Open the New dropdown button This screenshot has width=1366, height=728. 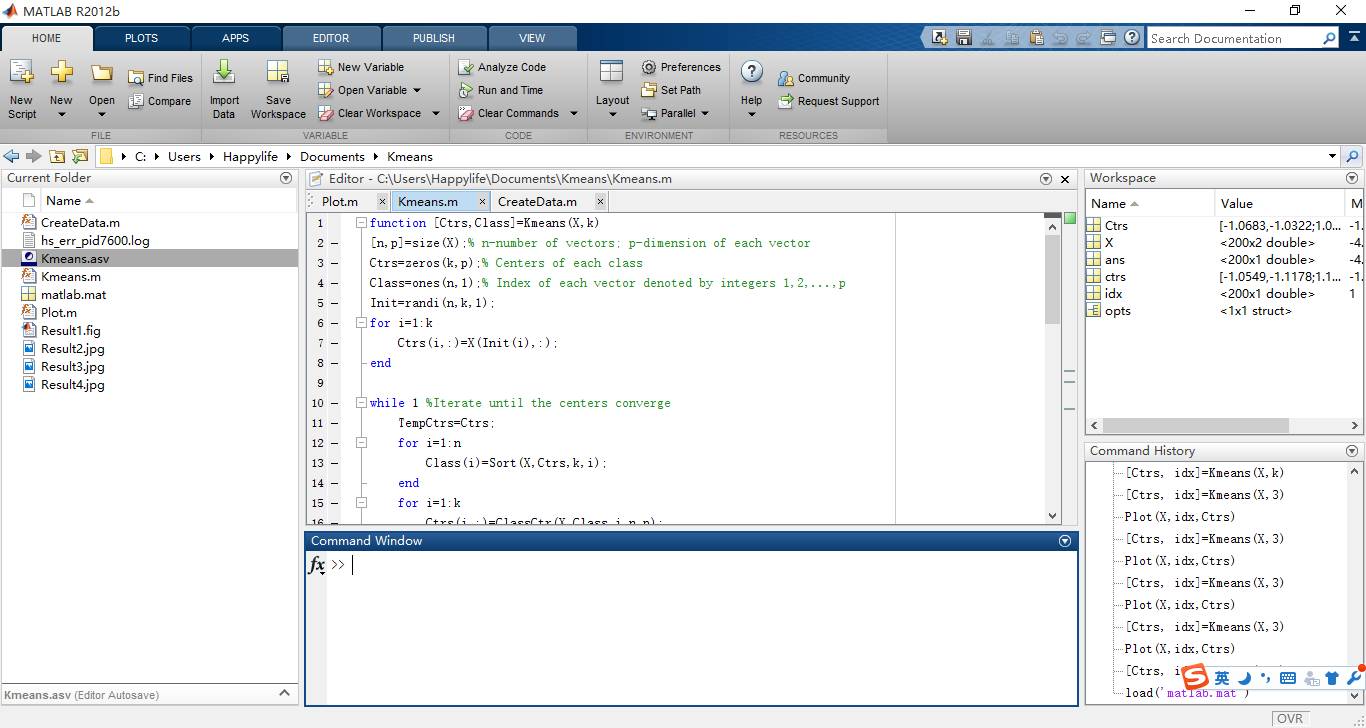click(x=61, y=88)
